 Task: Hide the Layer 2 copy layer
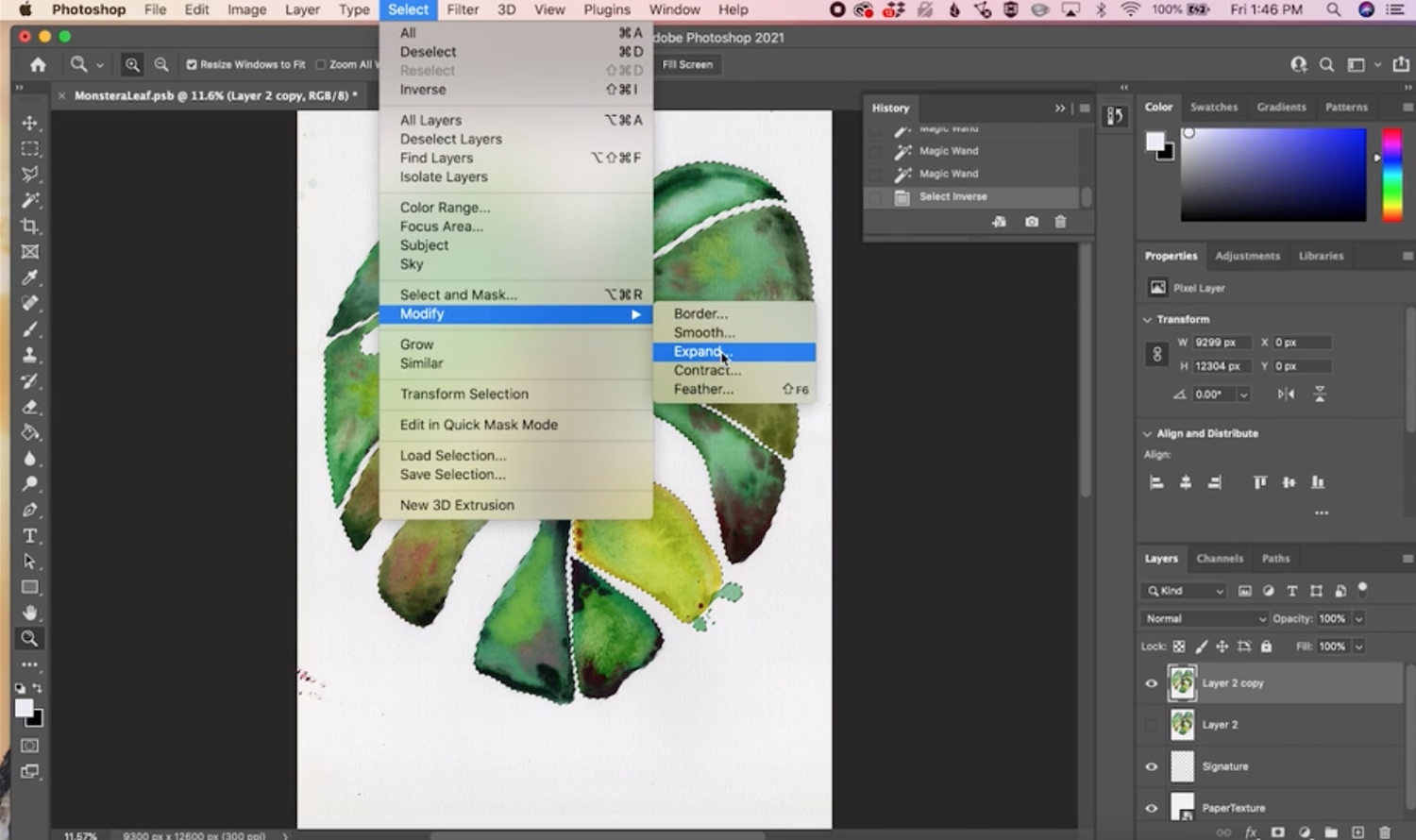pyautogui.click(x=1151, y=682)
